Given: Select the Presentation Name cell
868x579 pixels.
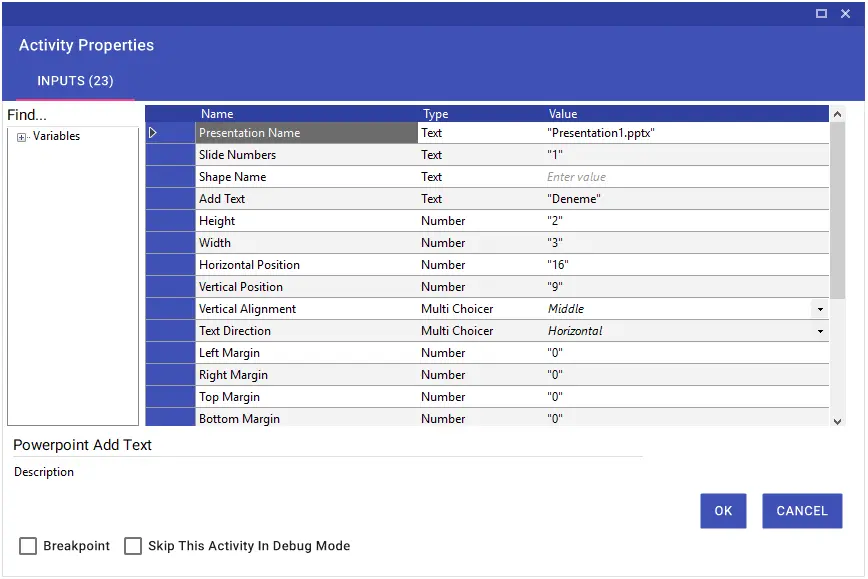Looking at the screenshot, I should [307, 133].
